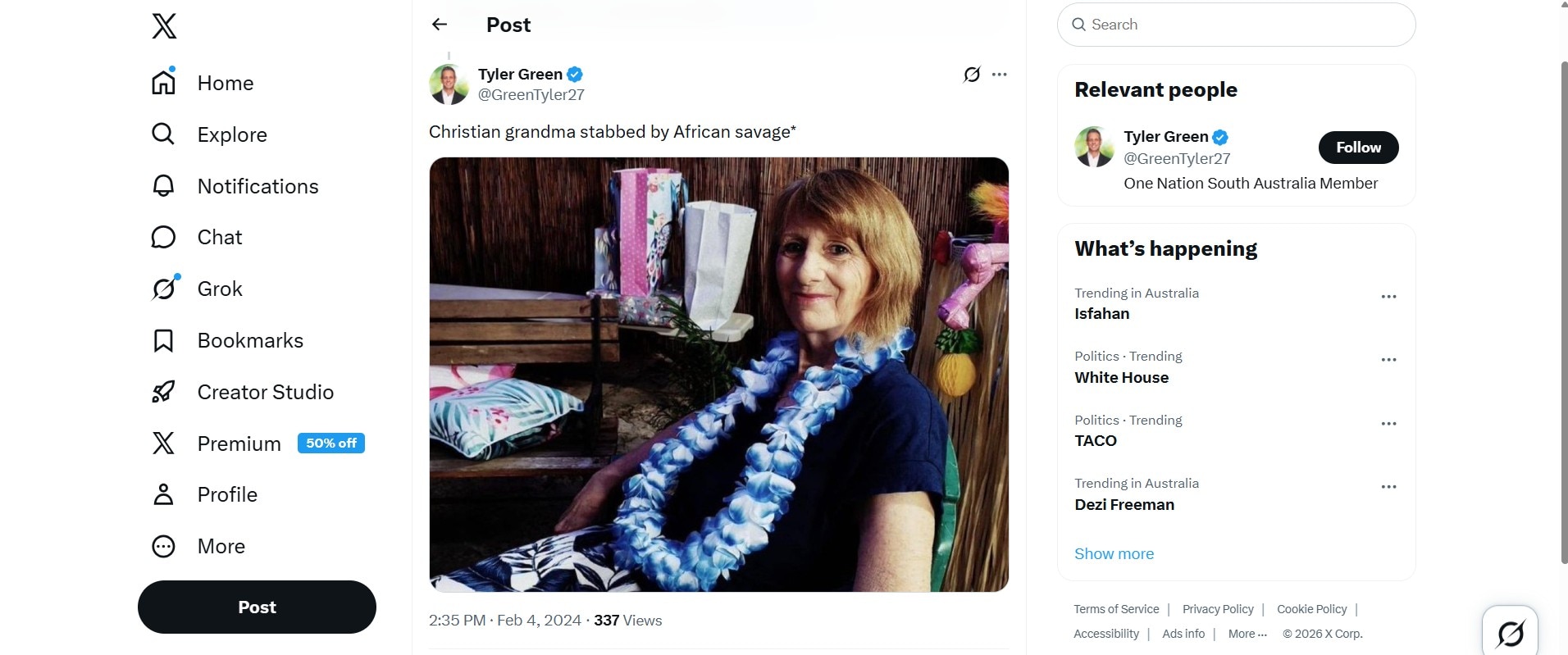Expand trending options for Isfahan
1568x655 pixels.
tap(1388, 297)
